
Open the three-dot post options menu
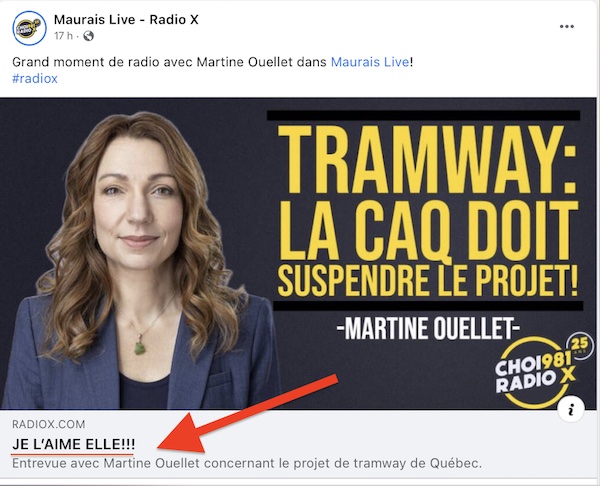[x=567, y=26]
